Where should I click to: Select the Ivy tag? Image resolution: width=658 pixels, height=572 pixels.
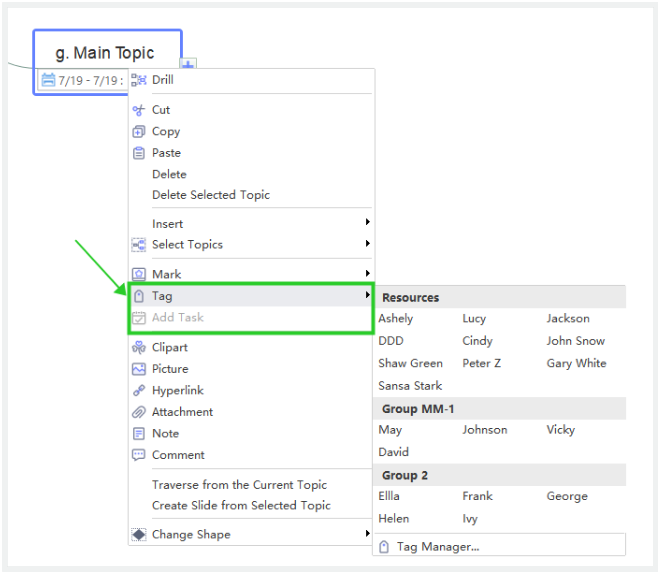pos(470,519)
